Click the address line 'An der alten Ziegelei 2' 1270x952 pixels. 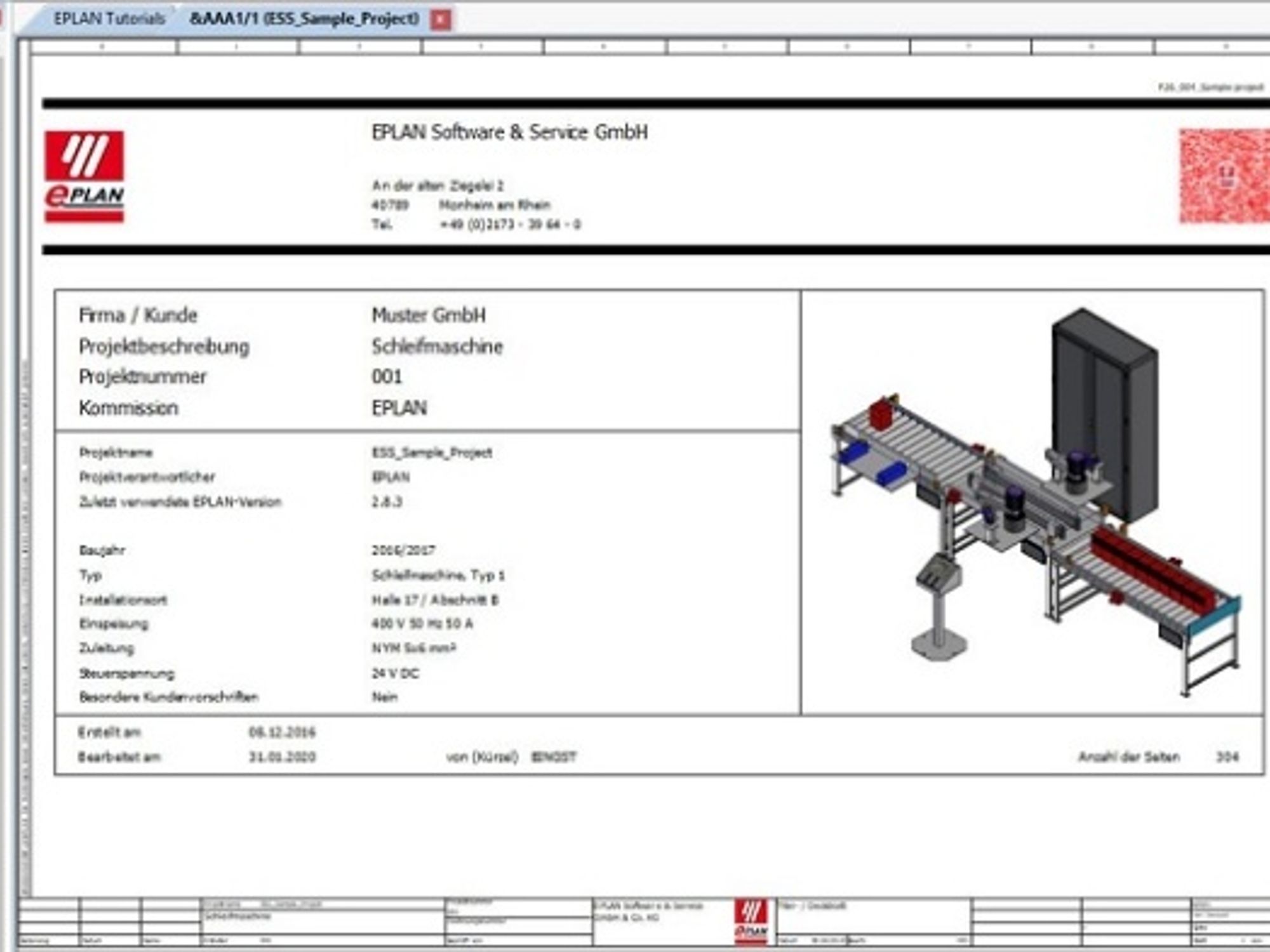pos(438,185)
